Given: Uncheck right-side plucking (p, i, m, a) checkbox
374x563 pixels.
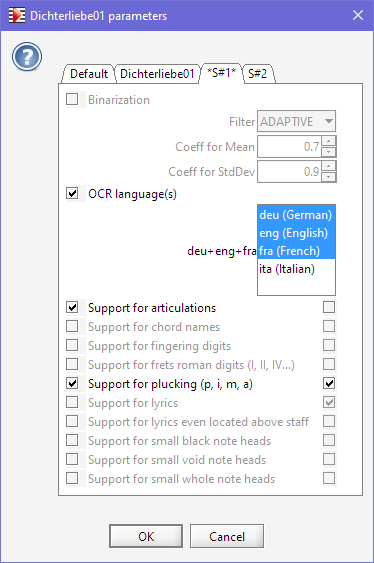Looking at the screenshot, I should (329, 383).
